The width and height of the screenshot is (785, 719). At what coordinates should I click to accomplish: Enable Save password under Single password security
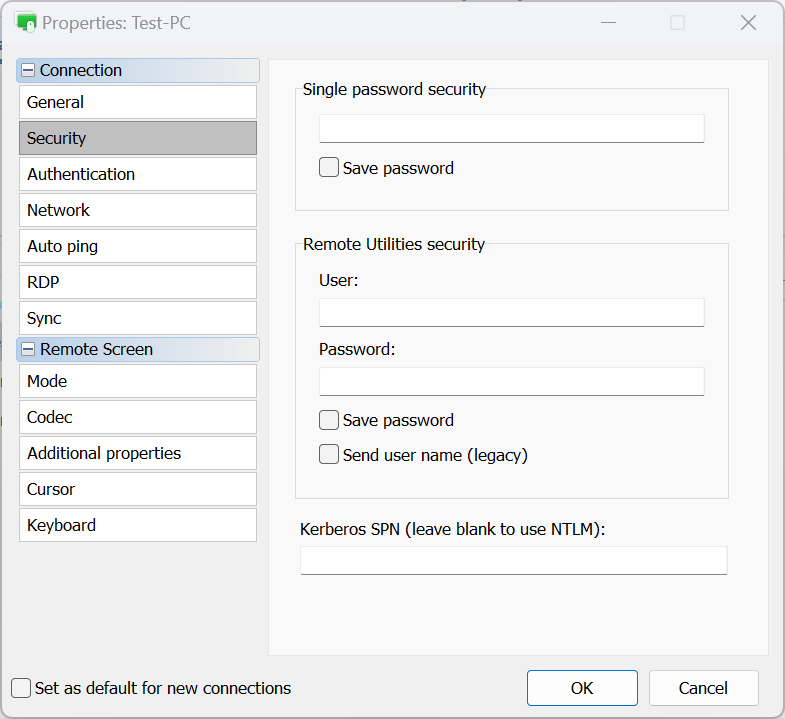click(x=329, y=168)
